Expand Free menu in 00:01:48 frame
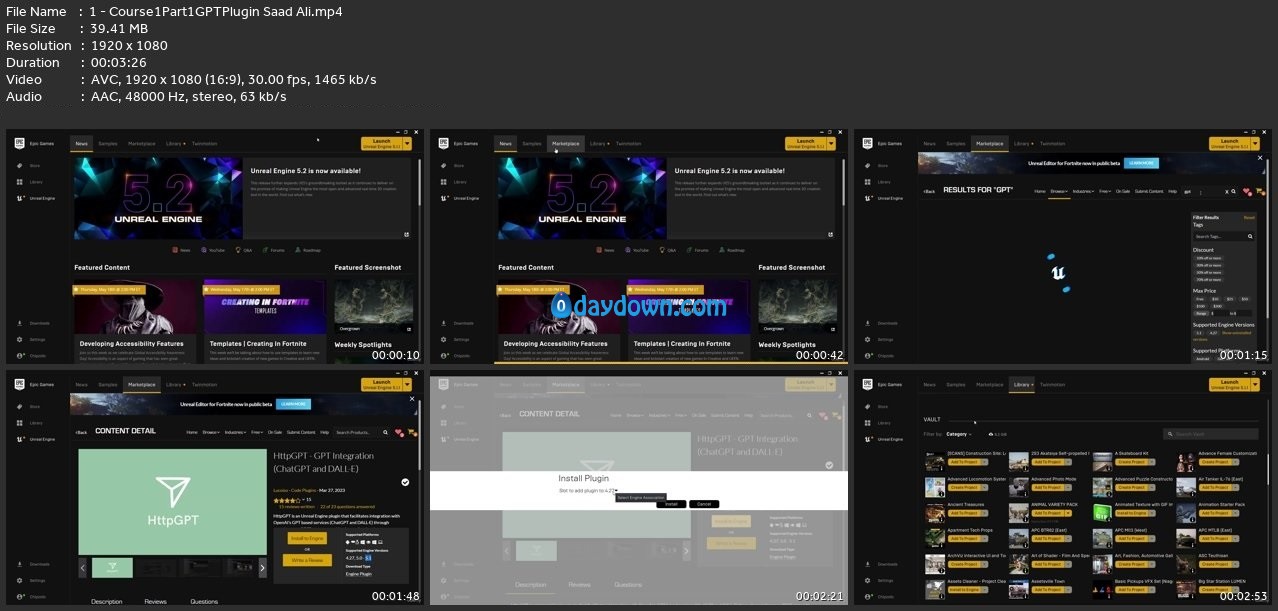Viewport: 1278px width, 611px height. [x=259, y=432]
